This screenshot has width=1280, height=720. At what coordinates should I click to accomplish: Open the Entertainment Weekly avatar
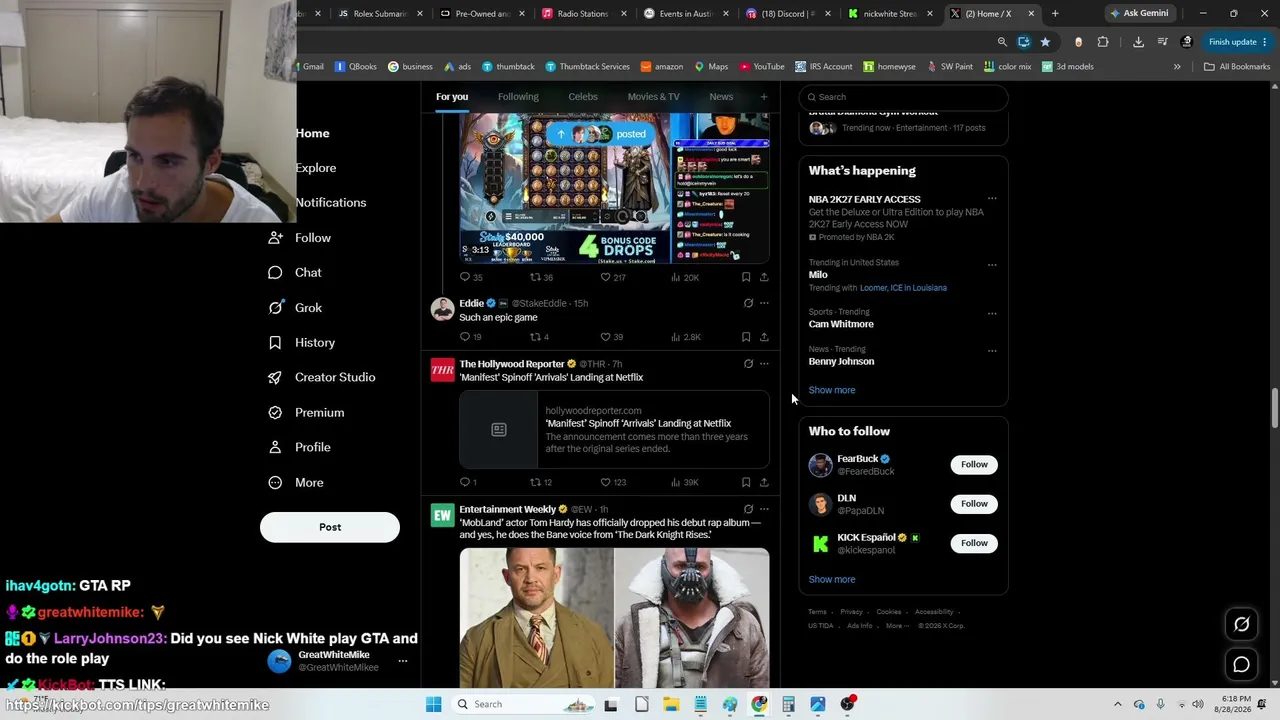point(442,515)
